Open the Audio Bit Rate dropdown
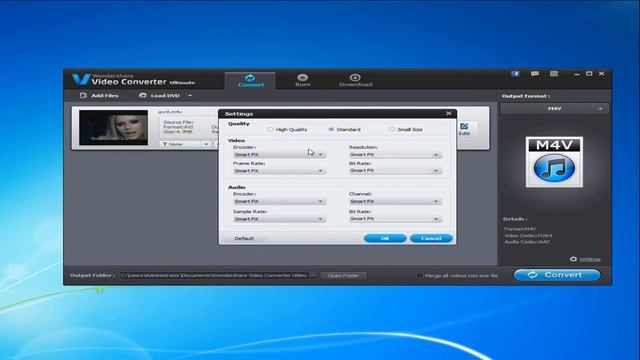 [x=395, y=219]
